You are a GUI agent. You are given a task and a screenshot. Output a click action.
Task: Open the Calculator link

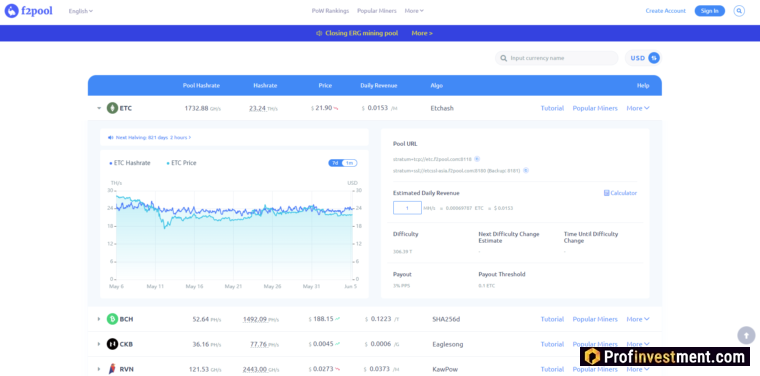point(620,193)
